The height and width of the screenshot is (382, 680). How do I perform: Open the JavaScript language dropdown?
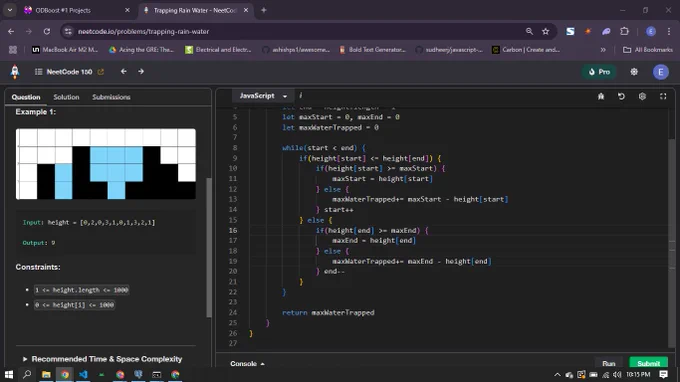[263, 96]
